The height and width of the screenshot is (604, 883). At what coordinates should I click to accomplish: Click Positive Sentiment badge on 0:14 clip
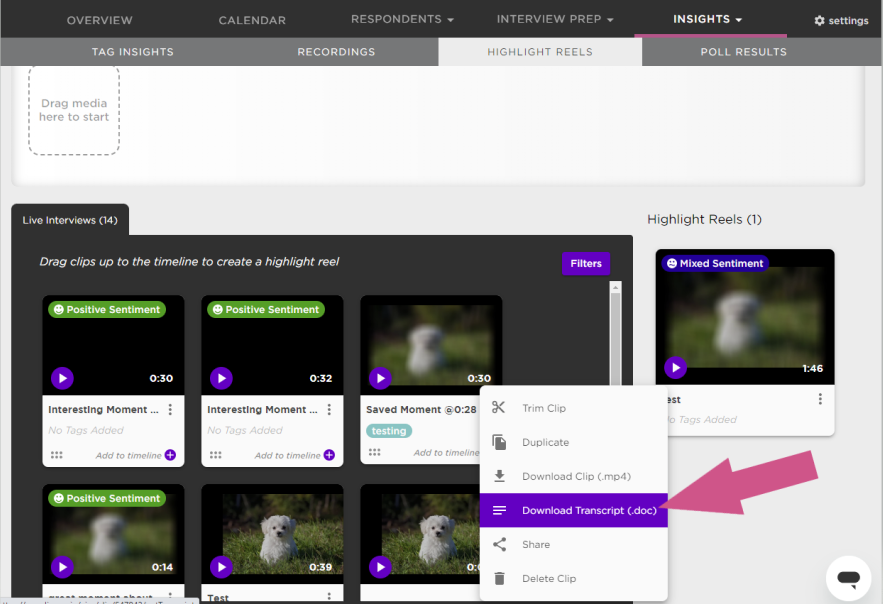click(x=107, y=498)
